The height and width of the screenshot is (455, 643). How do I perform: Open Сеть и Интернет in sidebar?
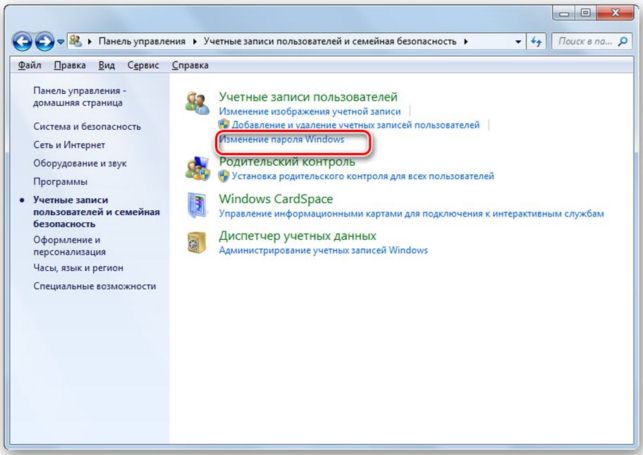click(x=69, y=145)
